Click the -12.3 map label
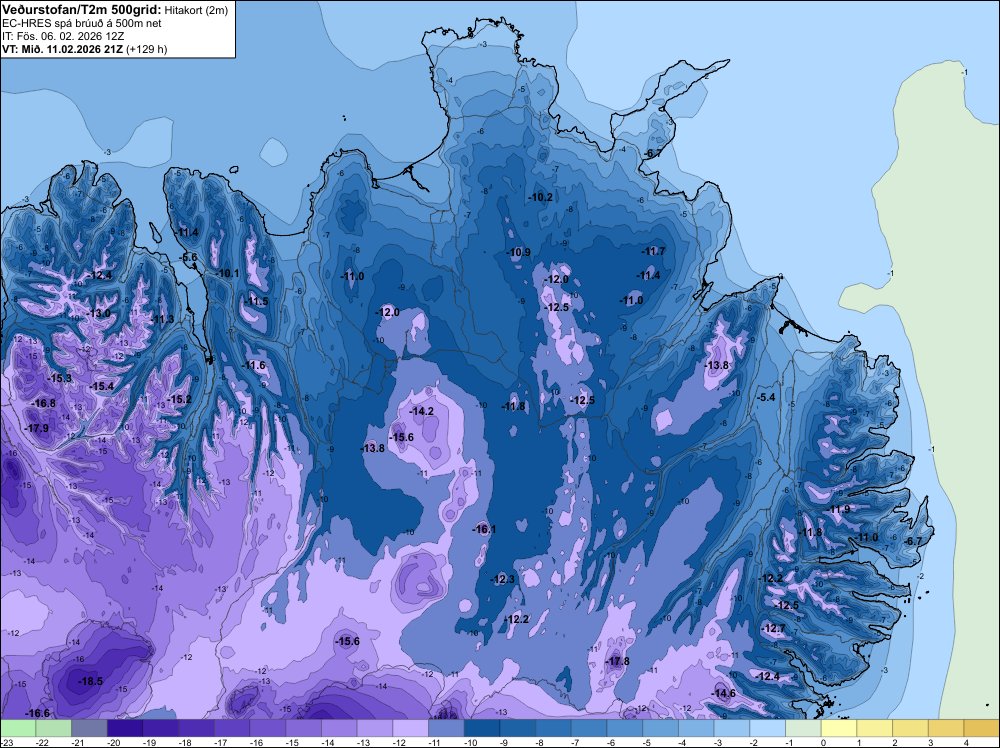 point(503,579)
